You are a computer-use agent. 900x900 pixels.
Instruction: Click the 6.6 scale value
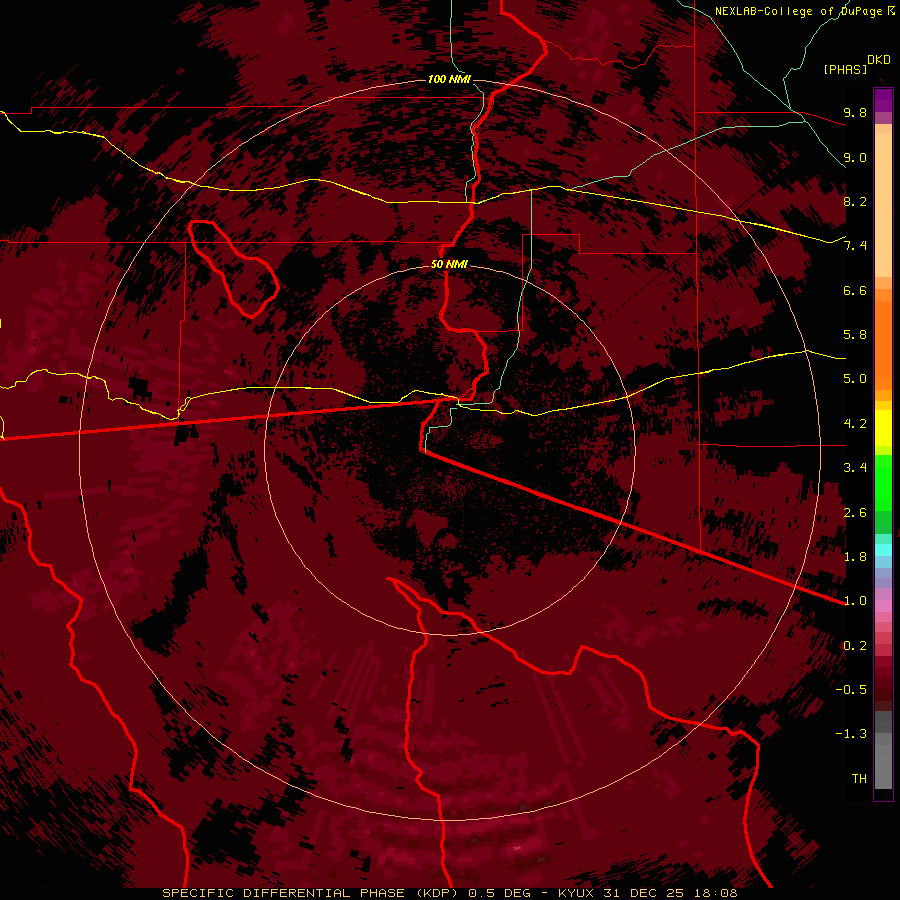[855, 290]
